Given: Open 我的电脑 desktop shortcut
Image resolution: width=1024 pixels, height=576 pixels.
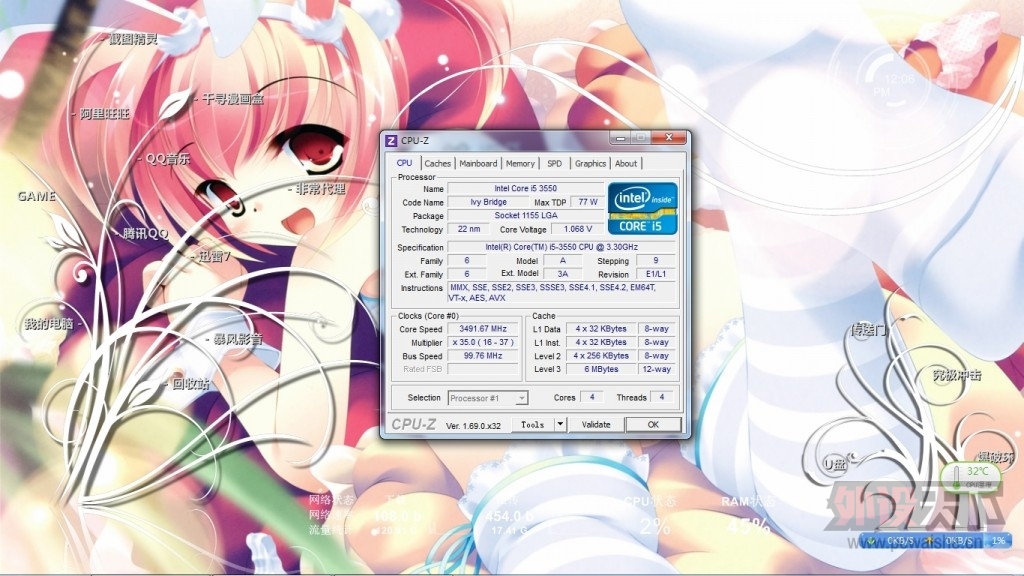Looking at the screenshot, I should click(x=48, y=323).
